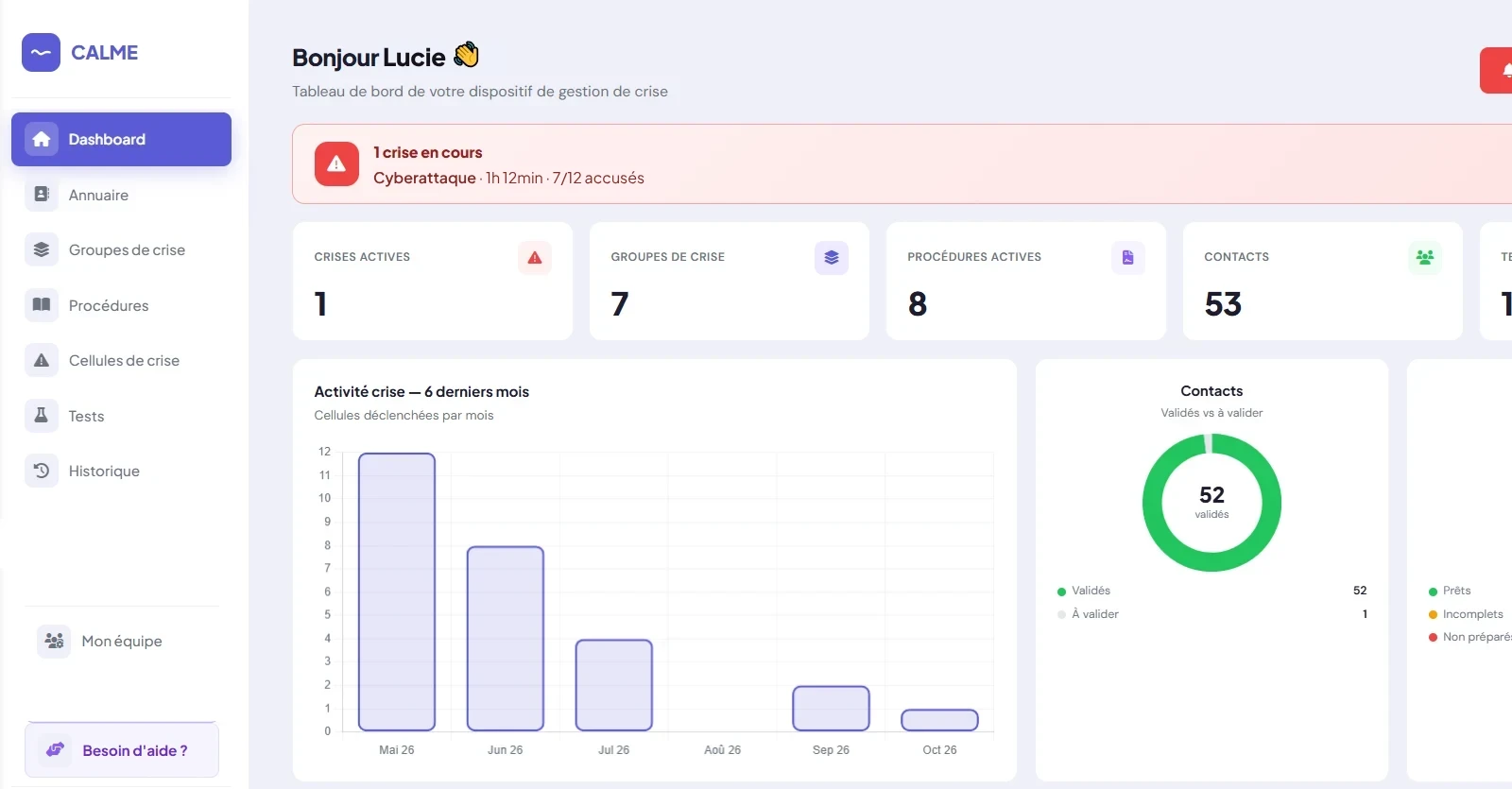Click the Tests flask icon
Image resolution: width=1512 pixels, height=789 pixels.
pyautogui.click(x=42, y=416)
